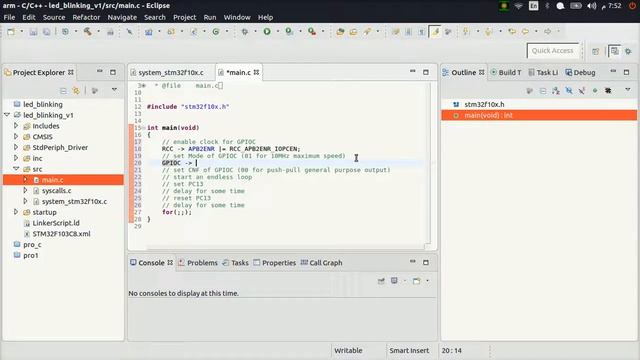
Task: Select syscalls.c in Project Explorer
Action: (56, 191)
